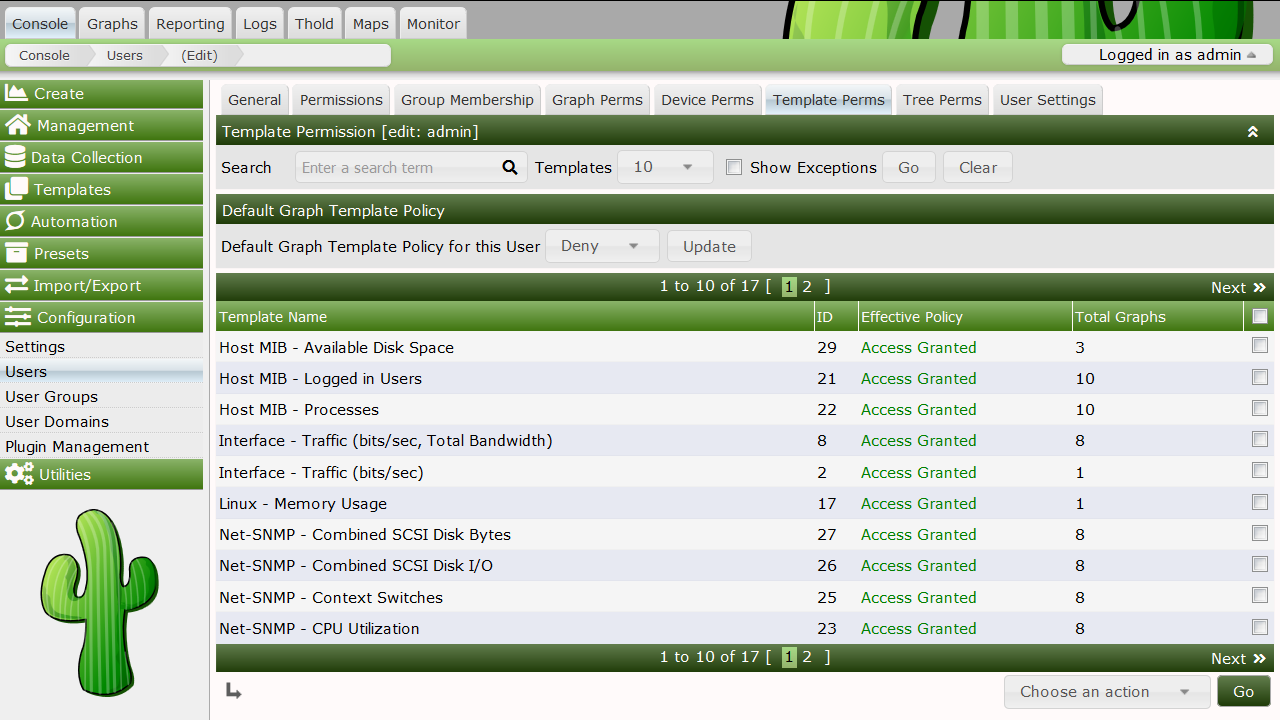The image size is (1280, 720).
Task: Enable the Show Exceptions checkbox
Action: click(734, 167)
